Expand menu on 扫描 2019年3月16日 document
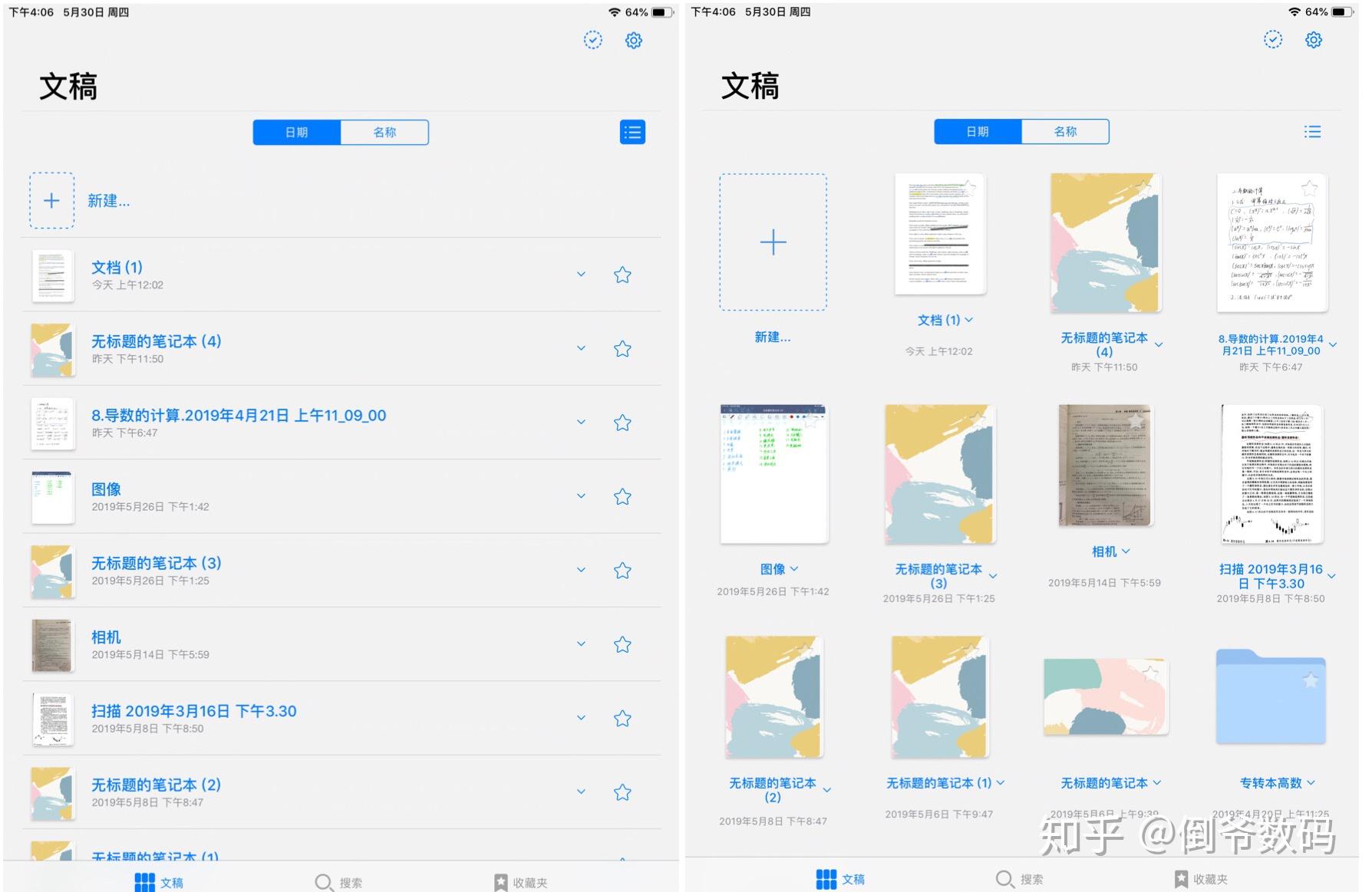The width and height of the screenshot is (1372, 892). point(581,718)
